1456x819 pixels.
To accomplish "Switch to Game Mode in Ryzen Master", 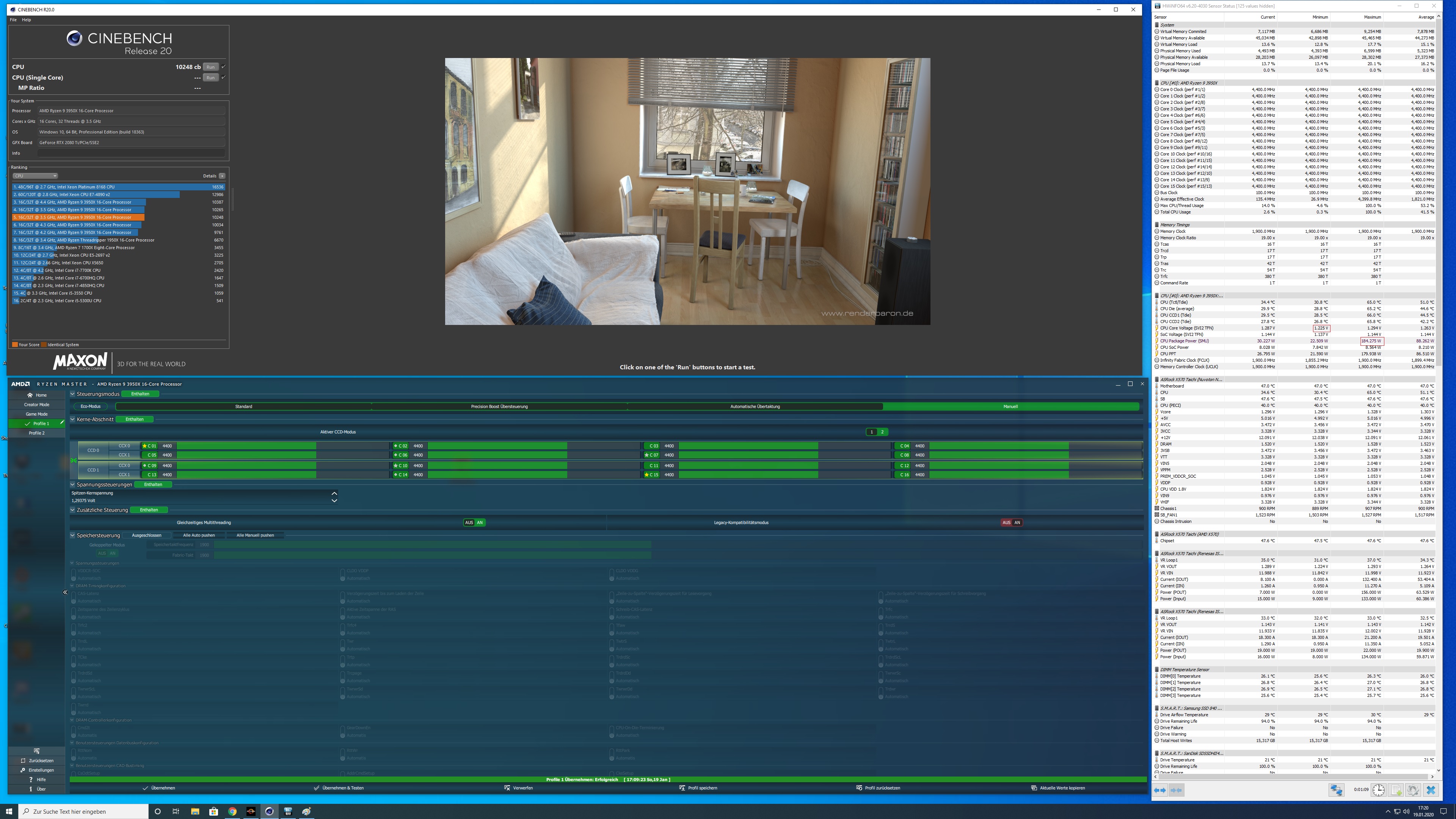I will [37, 414].
